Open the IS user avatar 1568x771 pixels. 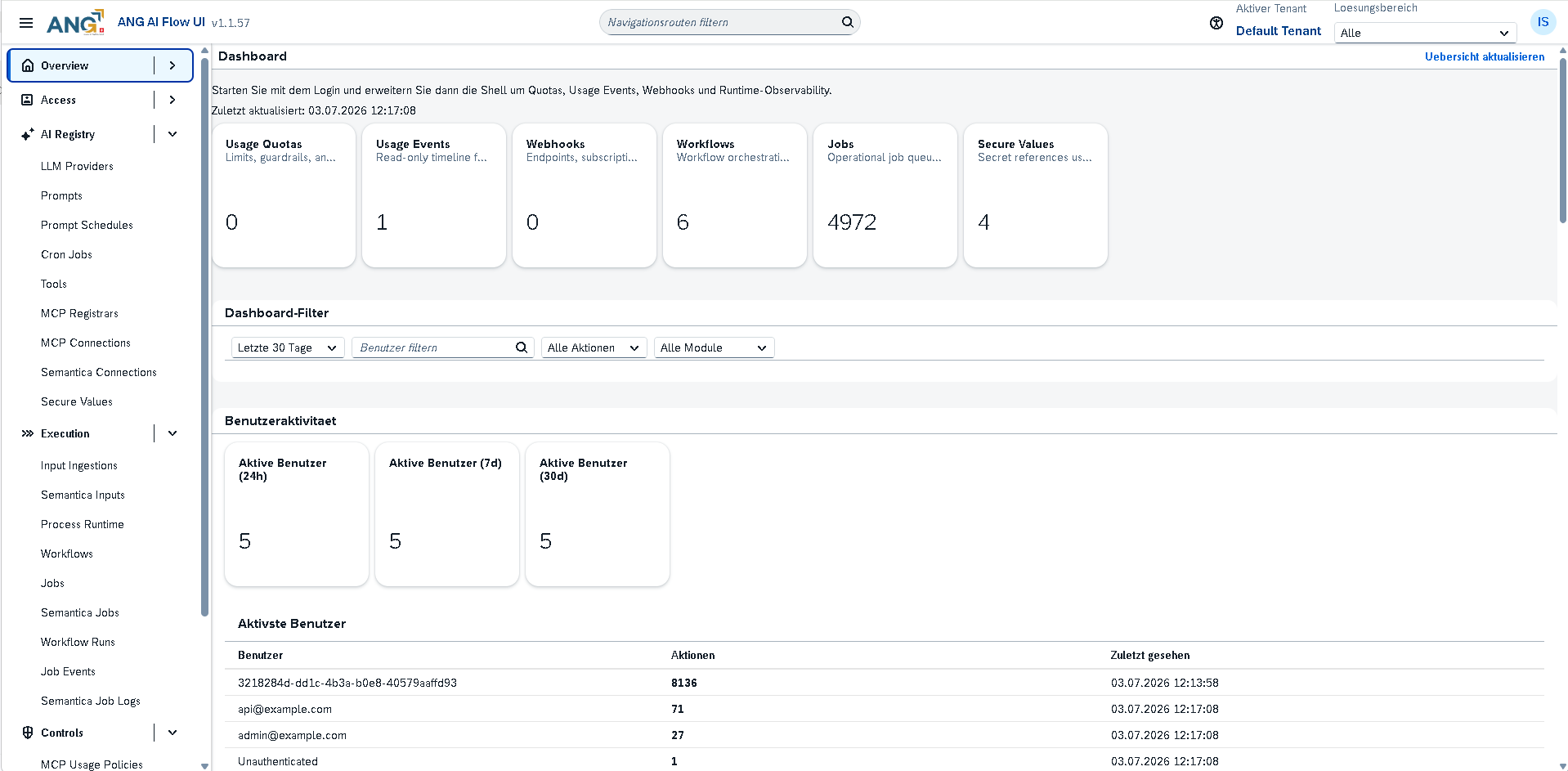1543,22
